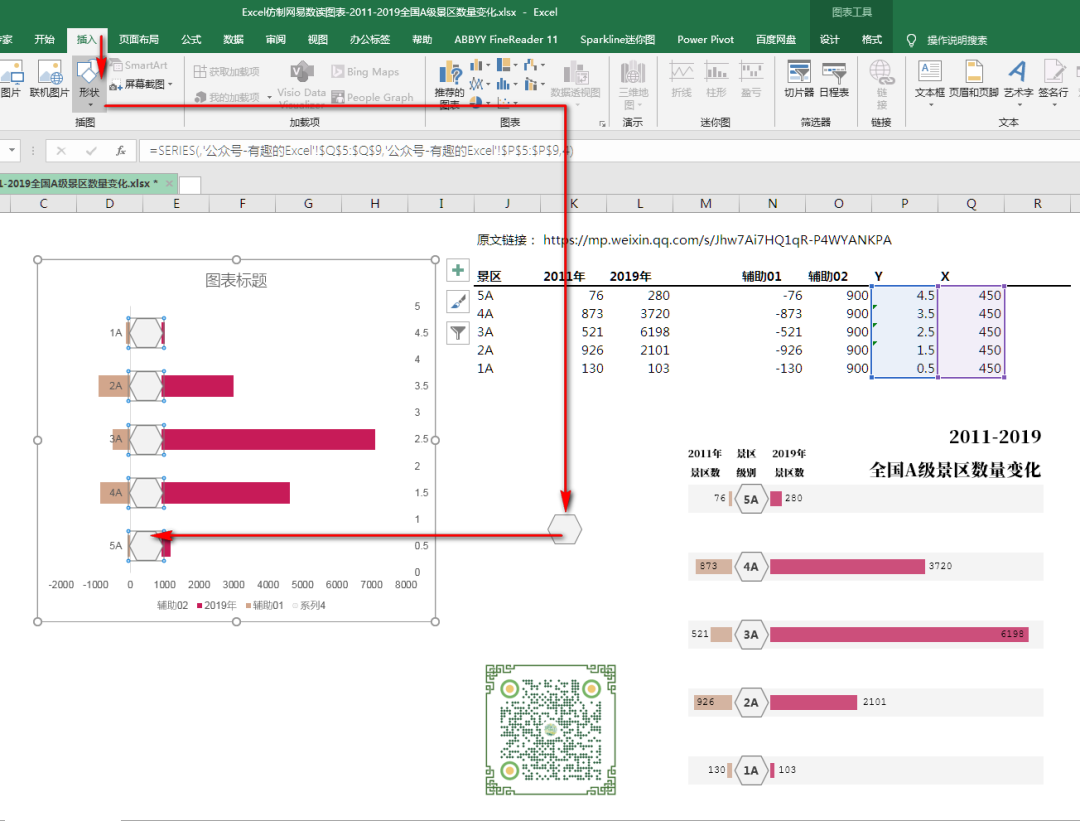
Task: Close the workbook document tab
Action: [x=169, y=183]
